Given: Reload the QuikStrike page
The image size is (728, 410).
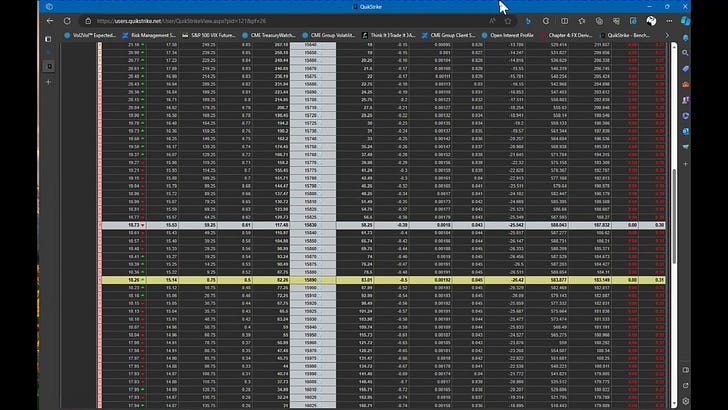Looking at the screenshot, I should 67,21.
